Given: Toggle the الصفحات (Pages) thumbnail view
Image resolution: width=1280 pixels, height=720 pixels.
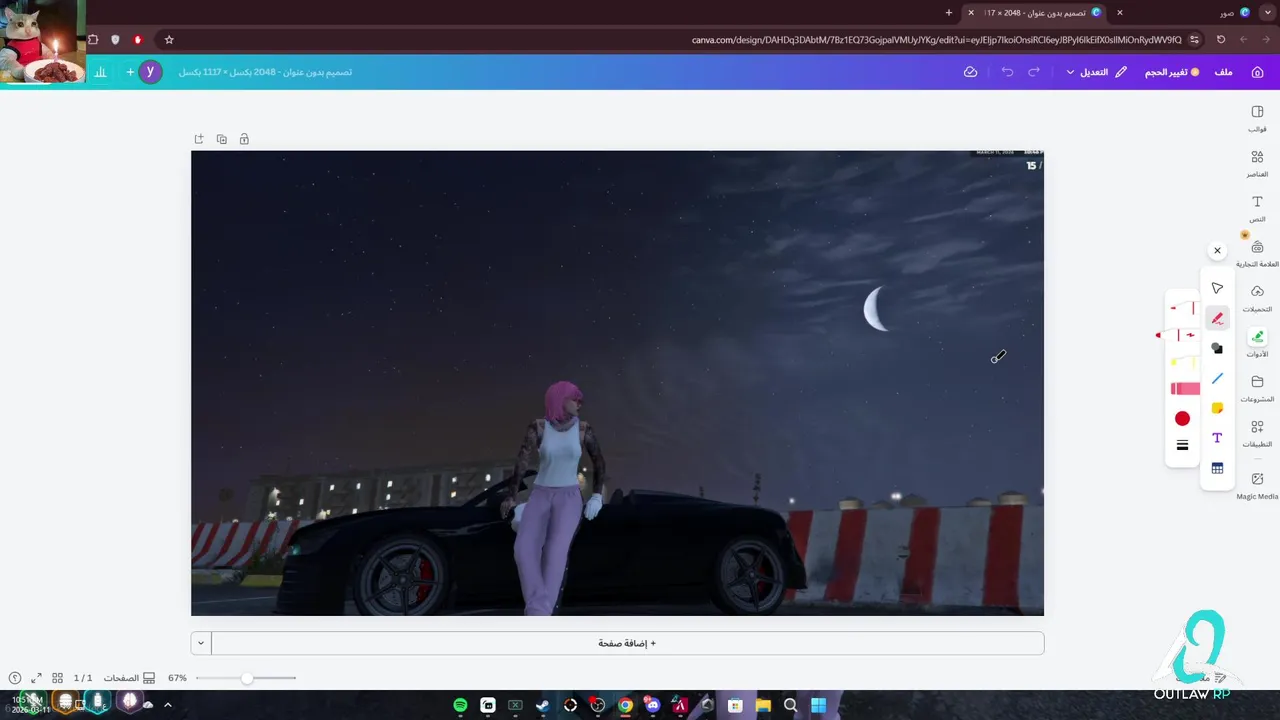Looking at the screenshot, I should (x=129, y=678).
